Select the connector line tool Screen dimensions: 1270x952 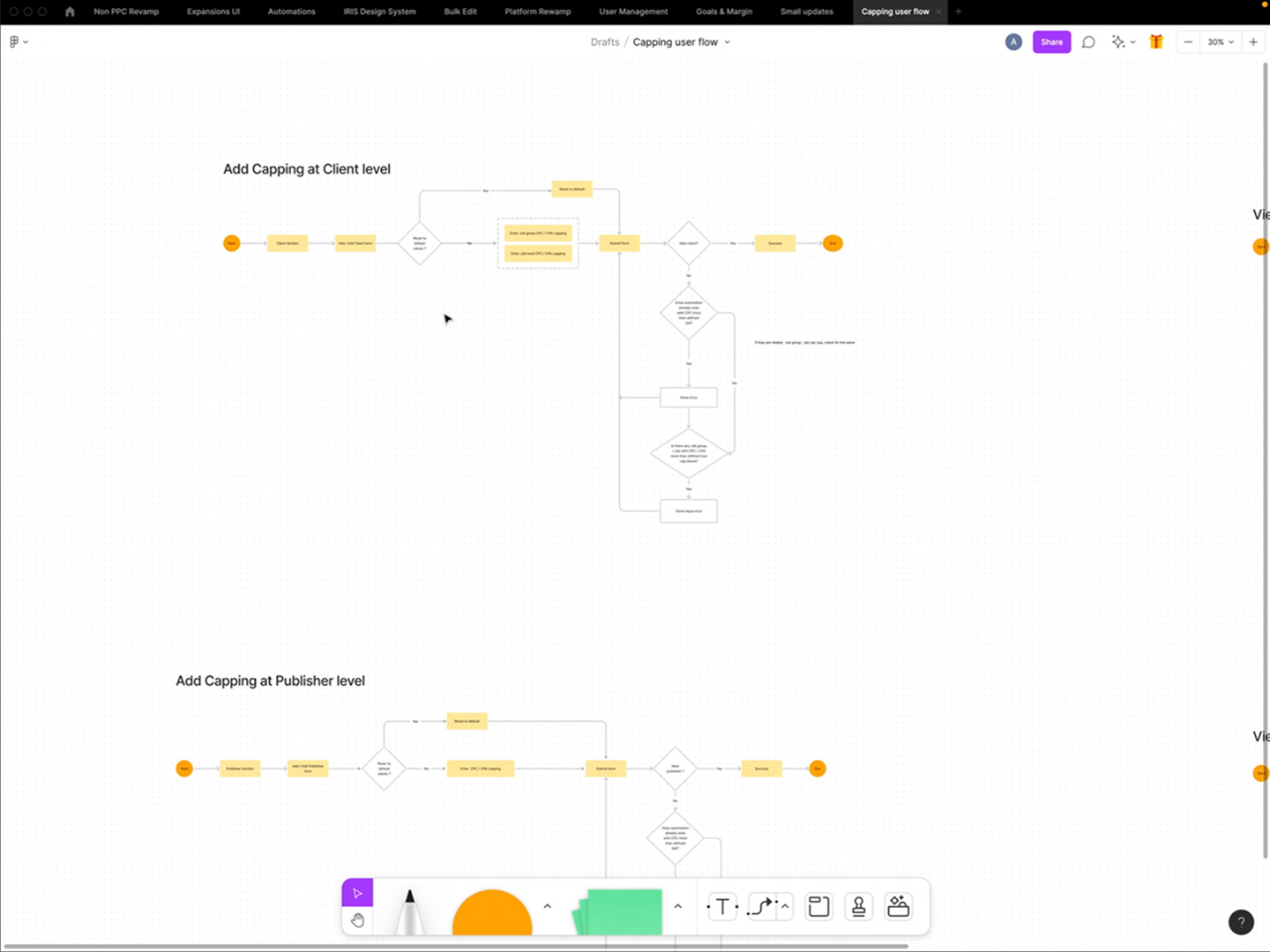(761, 906)
